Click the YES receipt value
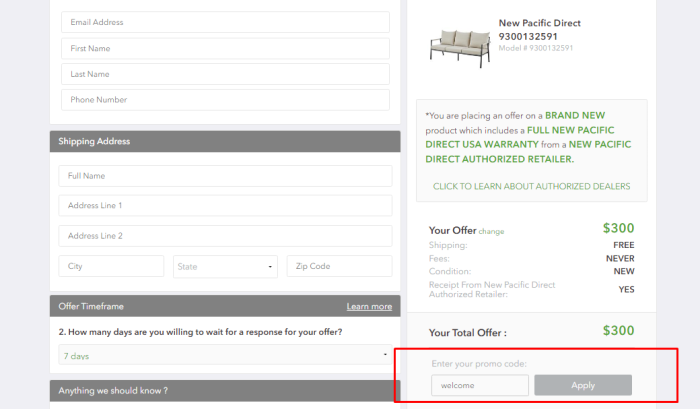Viewport: 700px width, 409px height. tap(626, 289)
